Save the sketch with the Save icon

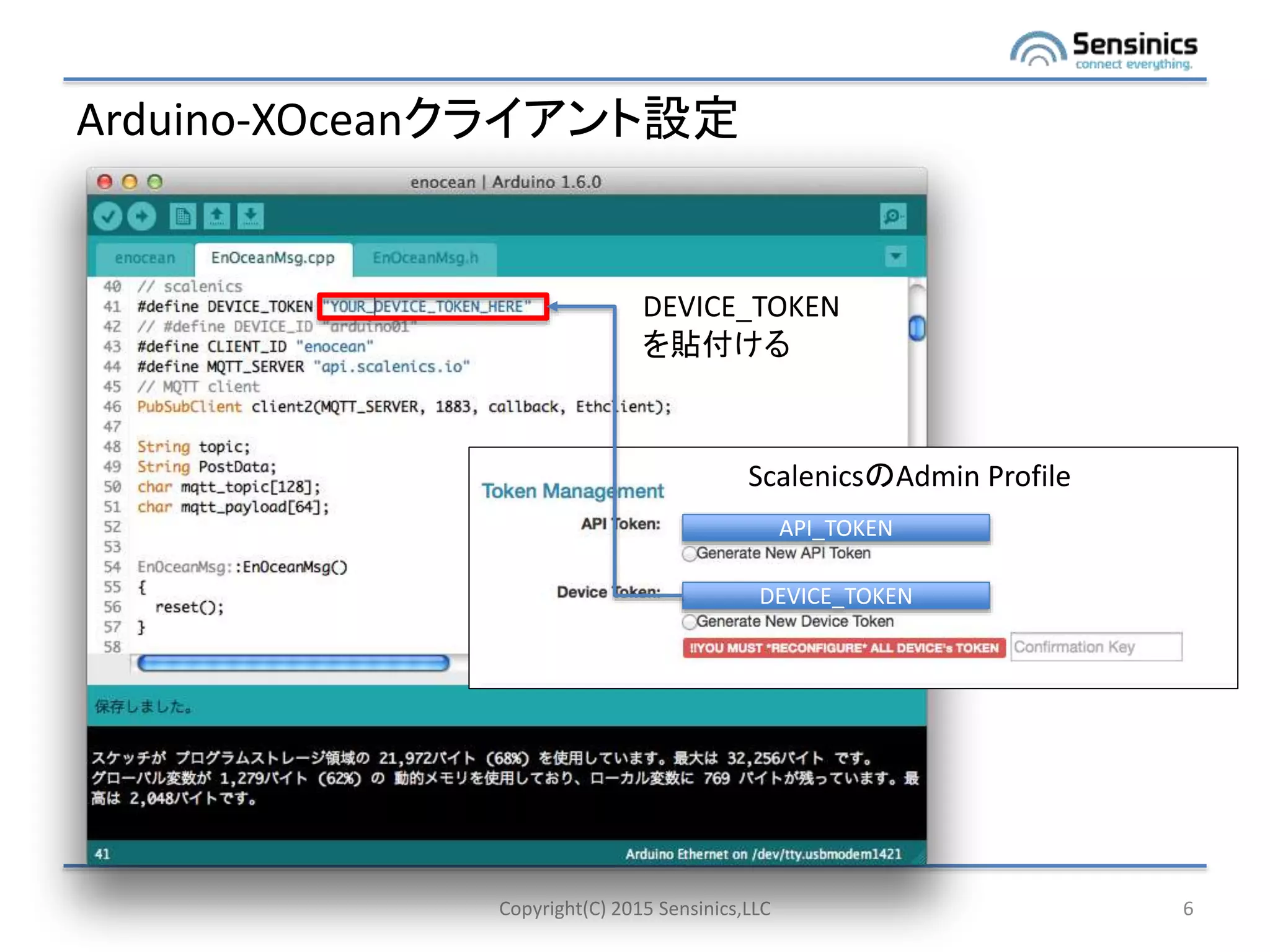tap(251, 216)
